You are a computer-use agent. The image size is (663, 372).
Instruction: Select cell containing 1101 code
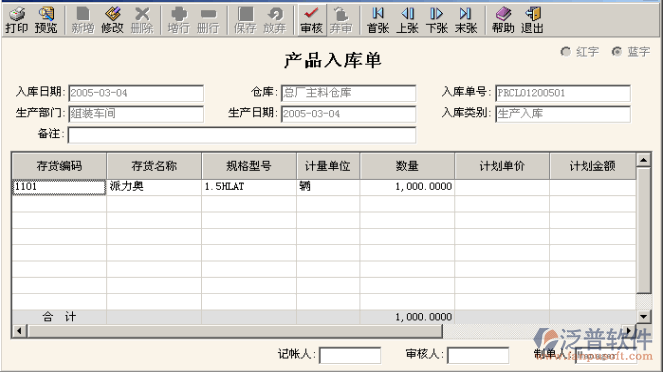point(59,187)
